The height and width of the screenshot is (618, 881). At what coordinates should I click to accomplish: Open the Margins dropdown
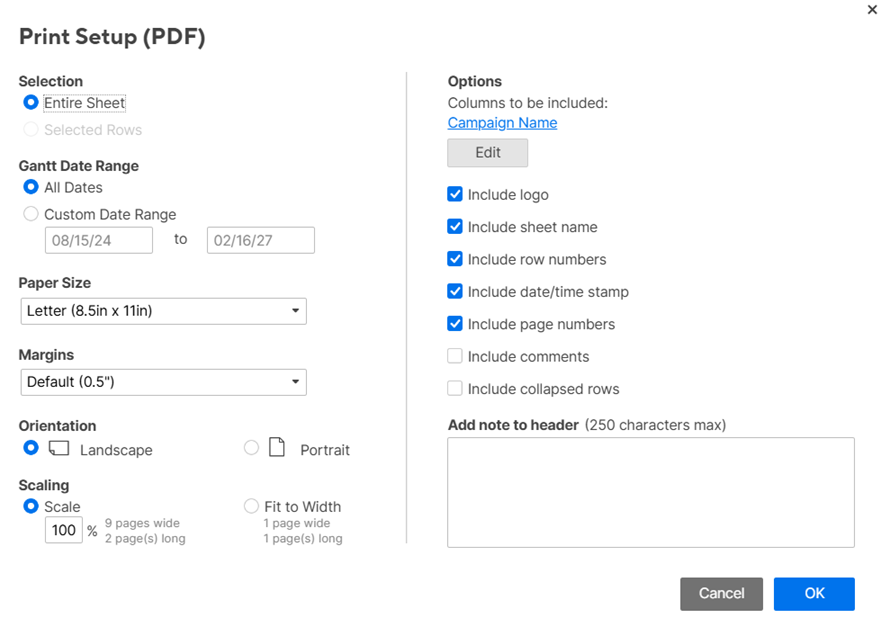[163, 382]
